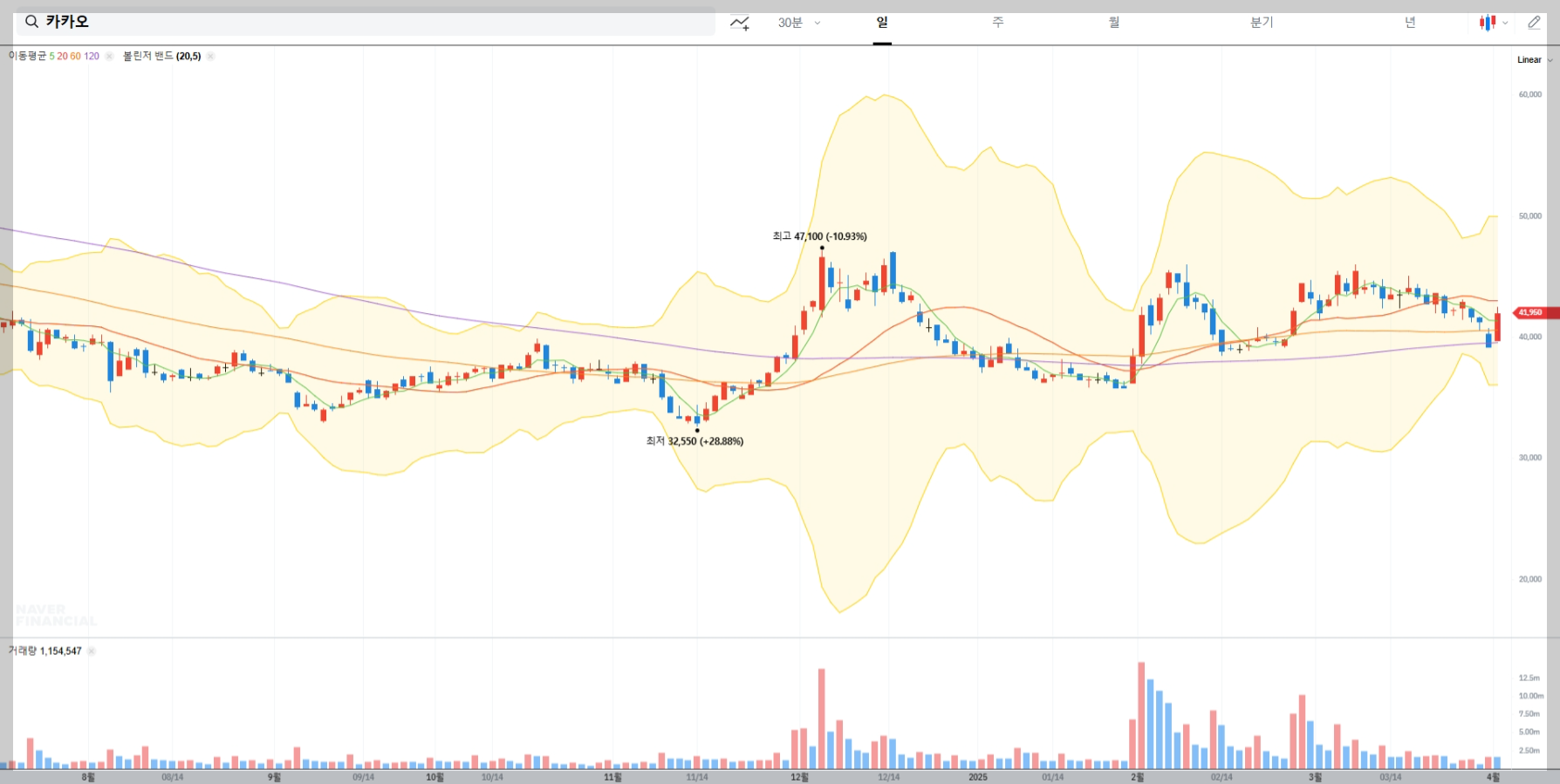Click the pencil drawing tool icon
The width and height of the screenshot is (1560, 784).
point(1534,23)
